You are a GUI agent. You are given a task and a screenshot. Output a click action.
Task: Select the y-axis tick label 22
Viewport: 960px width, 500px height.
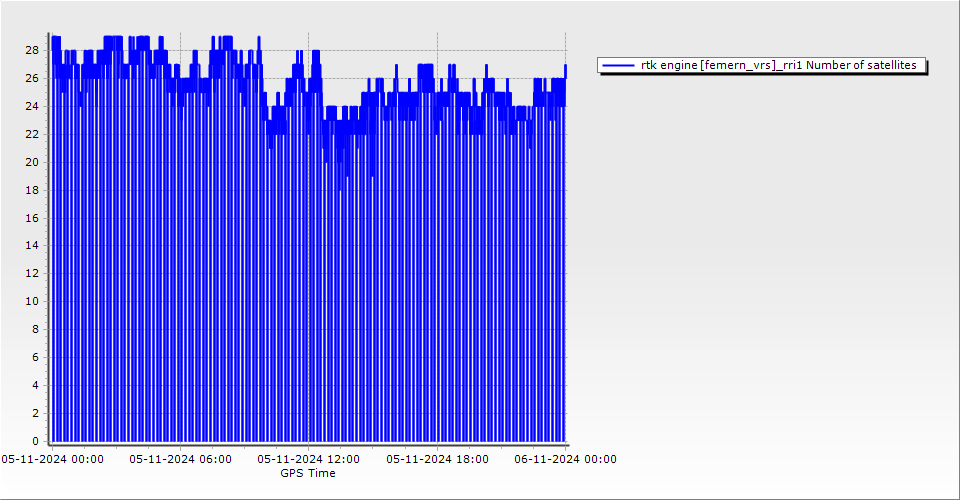32,134
